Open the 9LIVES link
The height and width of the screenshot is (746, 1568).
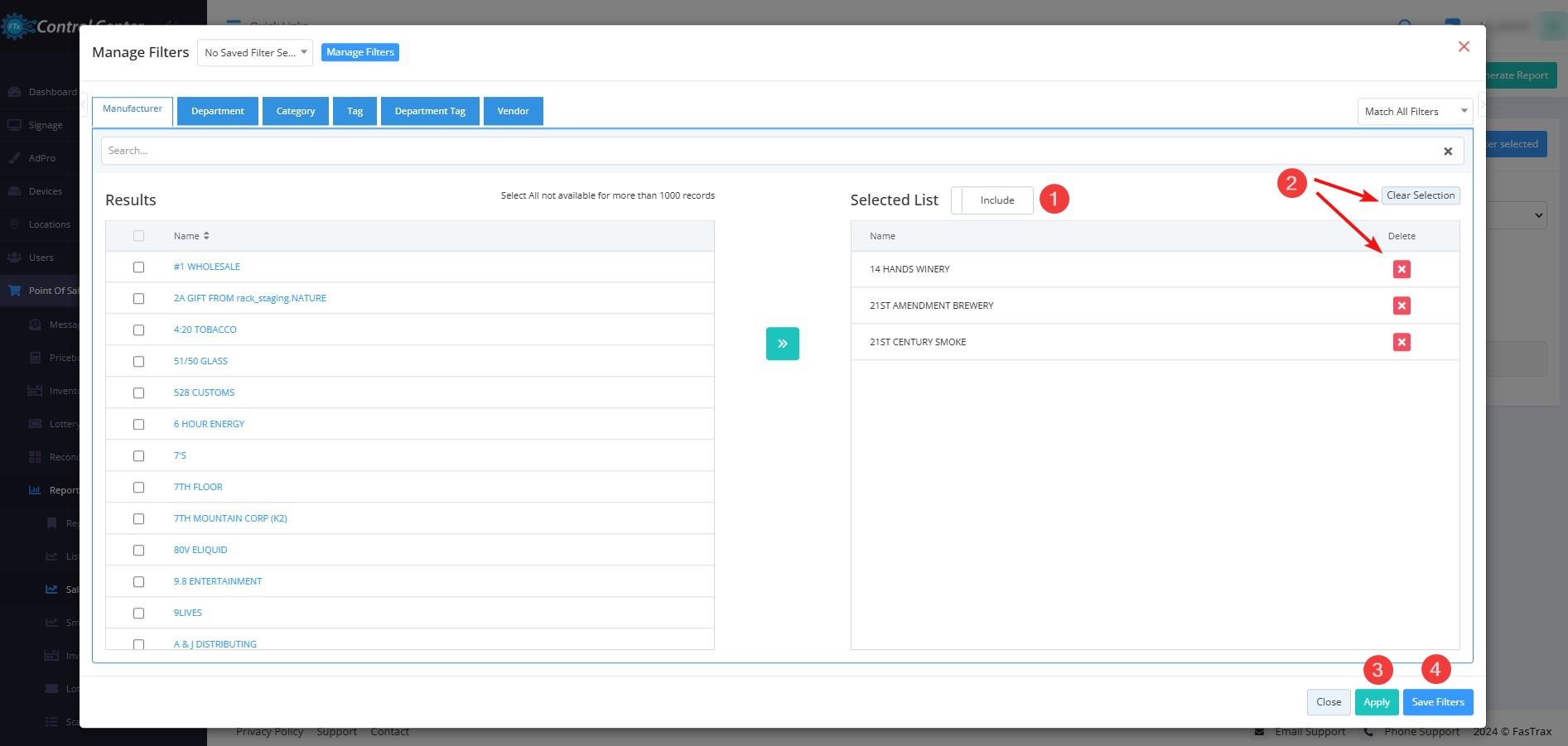[x=188, y=613]
